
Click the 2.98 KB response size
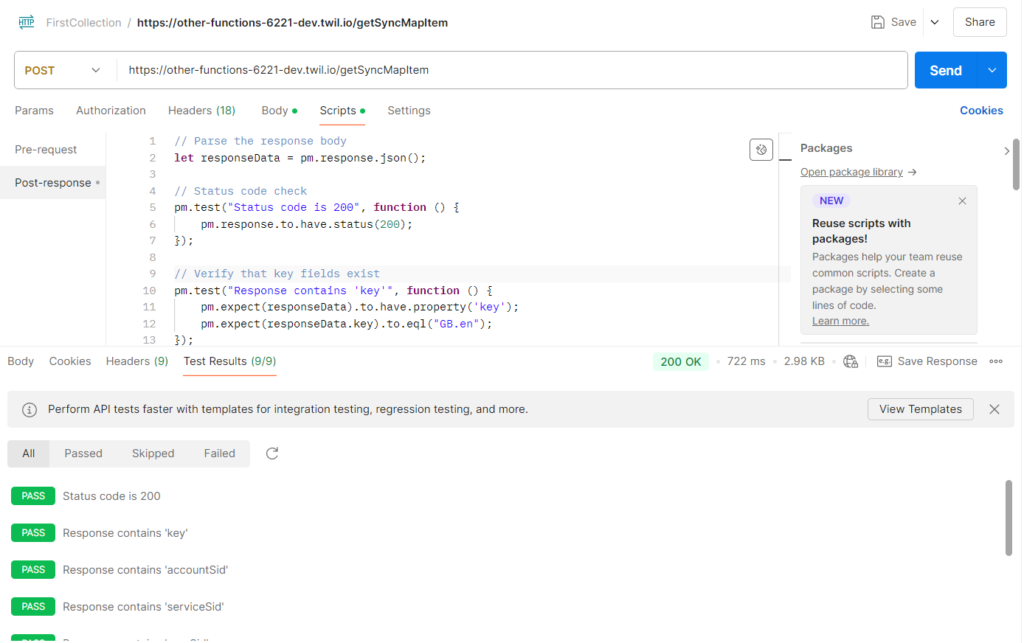pyautogui.click(x=804, y=362)
